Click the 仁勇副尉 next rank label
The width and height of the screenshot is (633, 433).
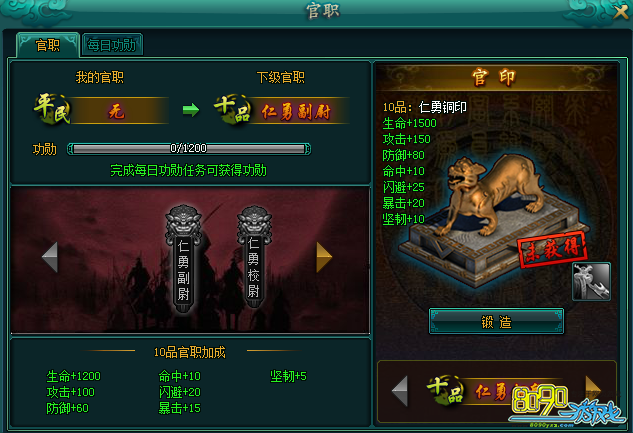(x=297, y=111)
